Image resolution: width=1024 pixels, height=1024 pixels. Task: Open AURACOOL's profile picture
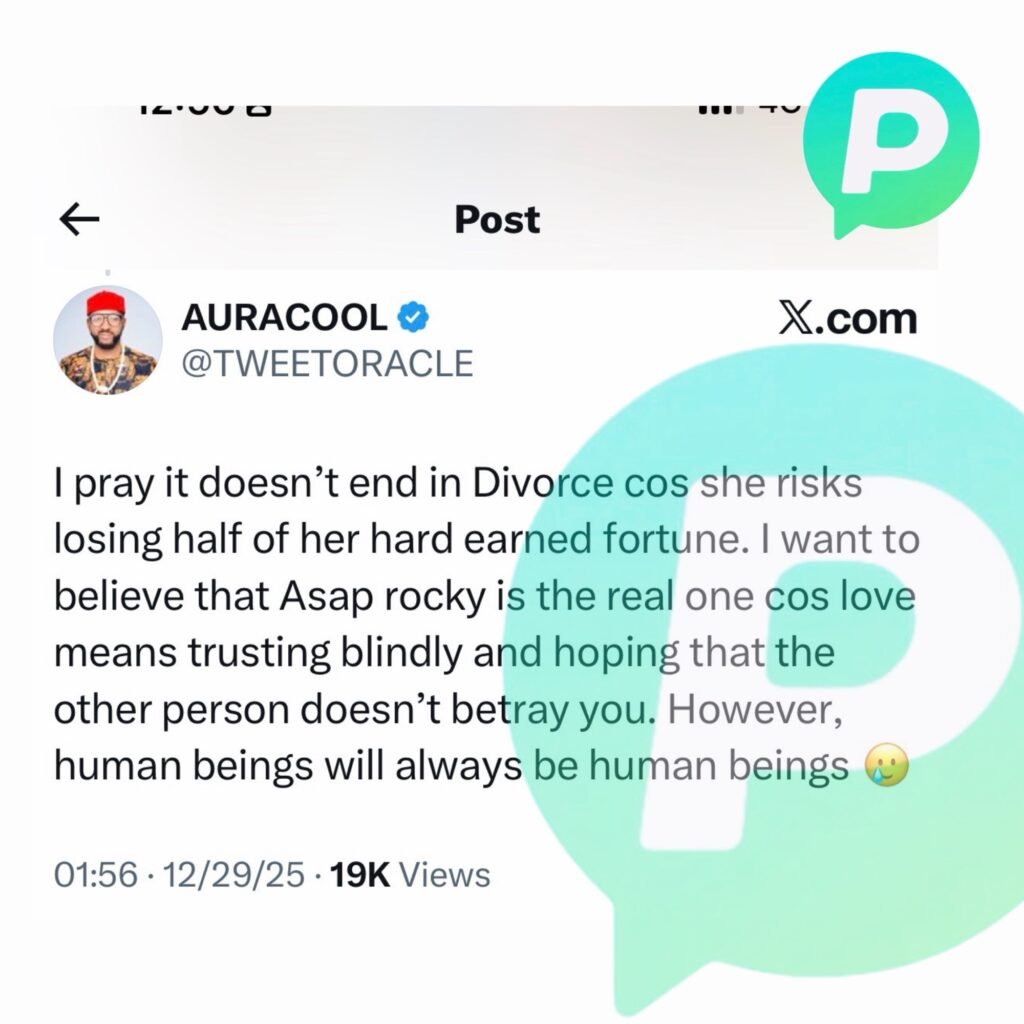(108, 340)
